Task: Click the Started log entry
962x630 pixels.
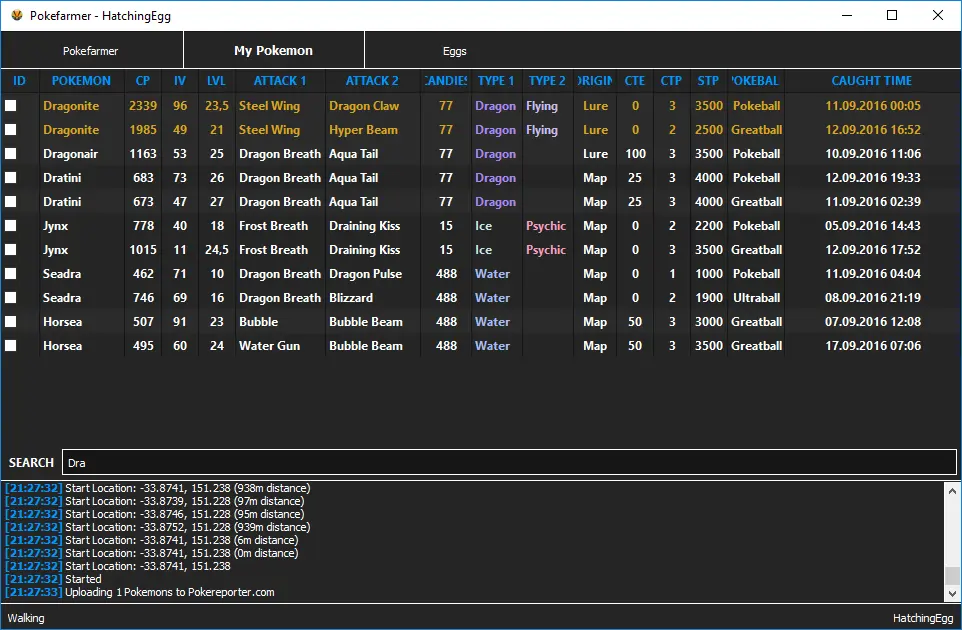Action: click(53, 579)
